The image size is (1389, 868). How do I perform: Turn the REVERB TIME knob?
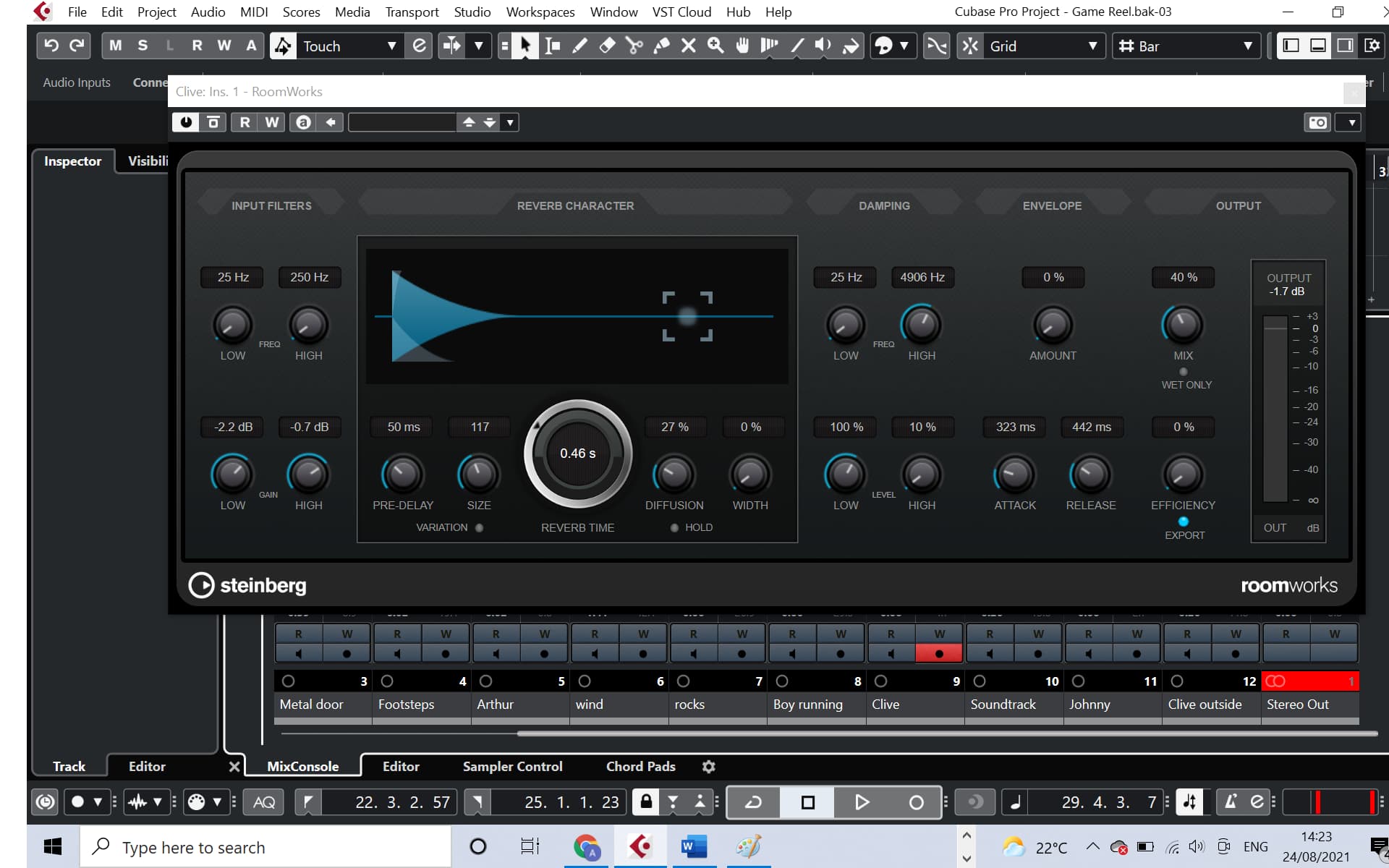(577, 454)
